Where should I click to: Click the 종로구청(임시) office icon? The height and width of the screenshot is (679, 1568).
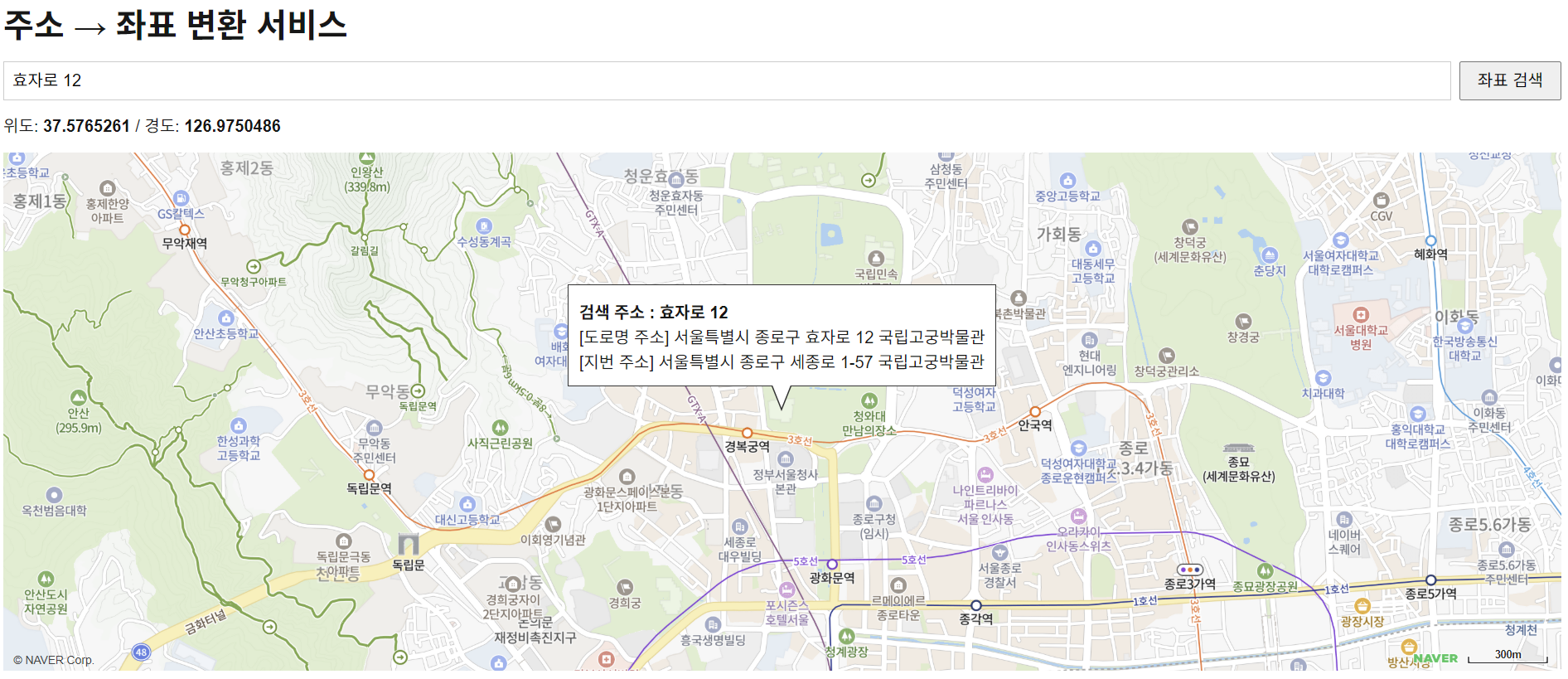(x=874, y=503)
